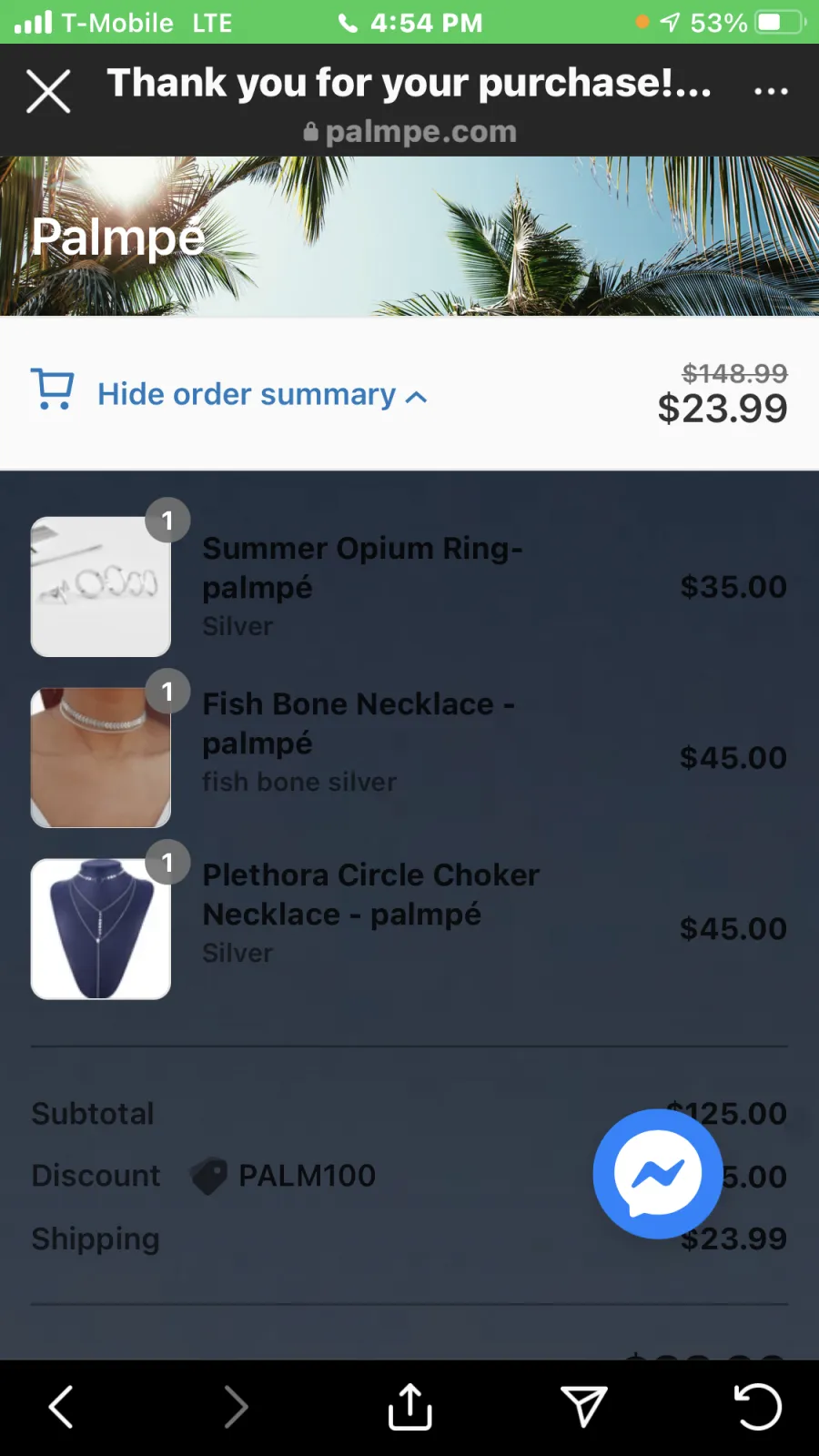
Task: Open the three-dot more options menu
Action: tap(771, 91)
